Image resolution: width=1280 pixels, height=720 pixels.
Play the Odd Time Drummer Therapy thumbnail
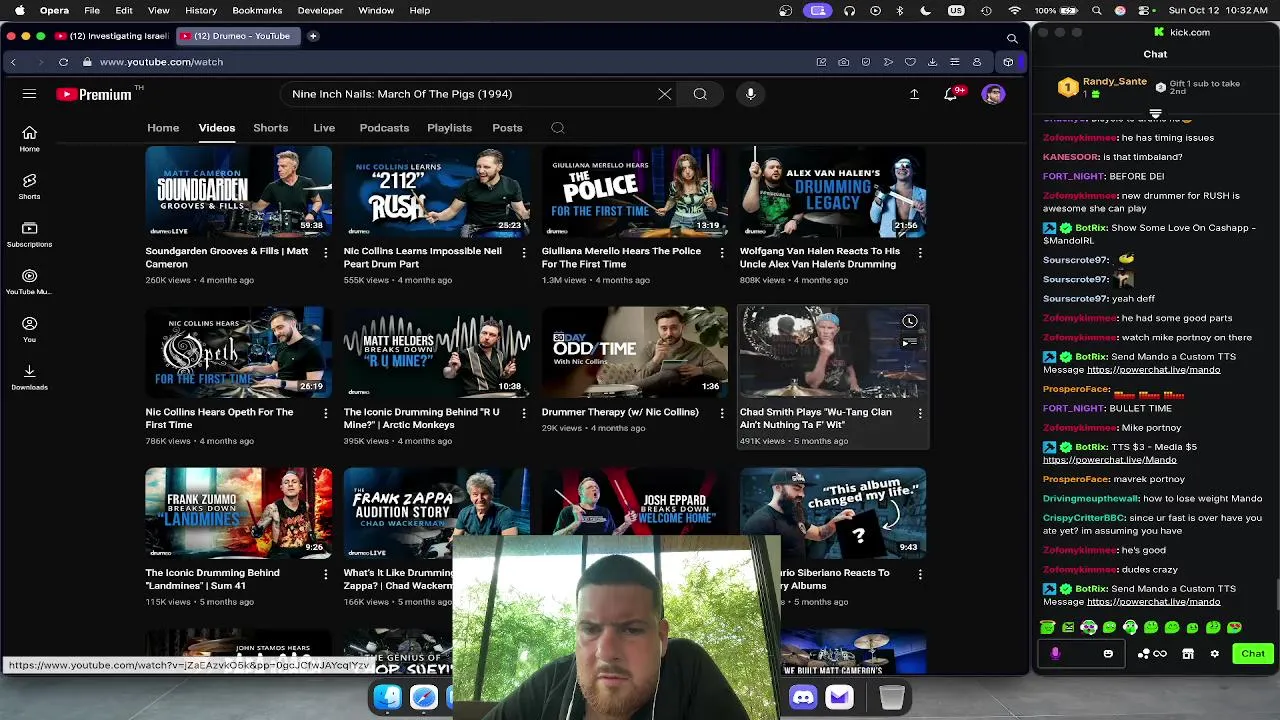[635, 352]
